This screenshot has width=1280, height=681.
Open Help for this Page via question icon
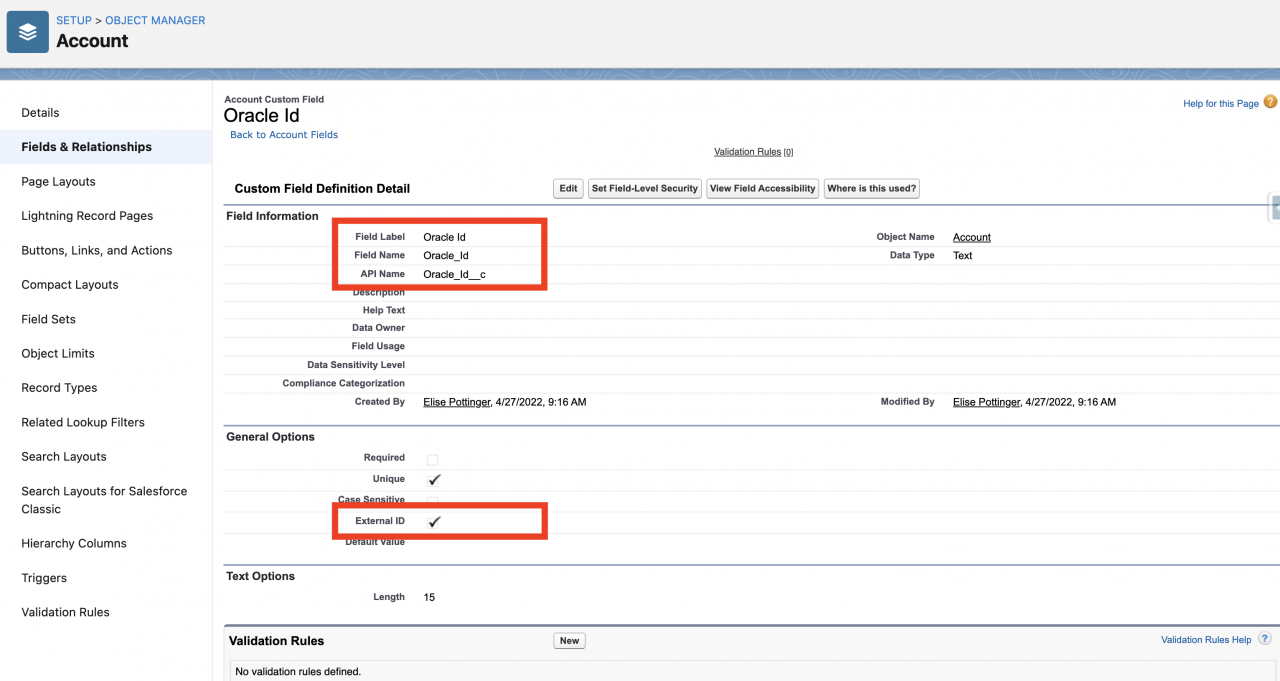(1269, 103)
